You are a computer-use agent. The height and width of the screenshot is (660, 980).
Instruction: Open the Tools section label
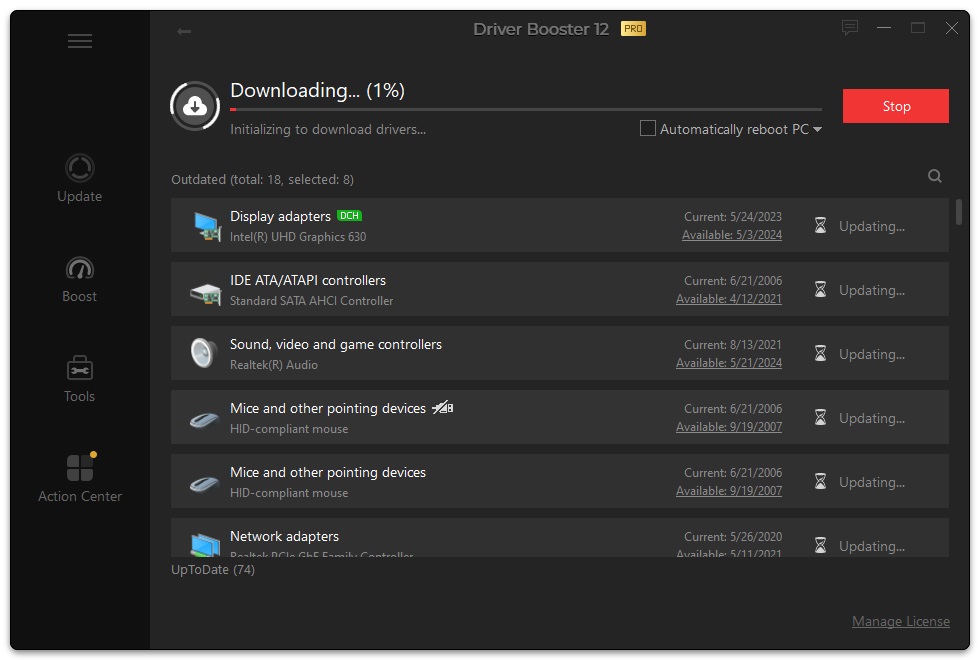point(79,396)
